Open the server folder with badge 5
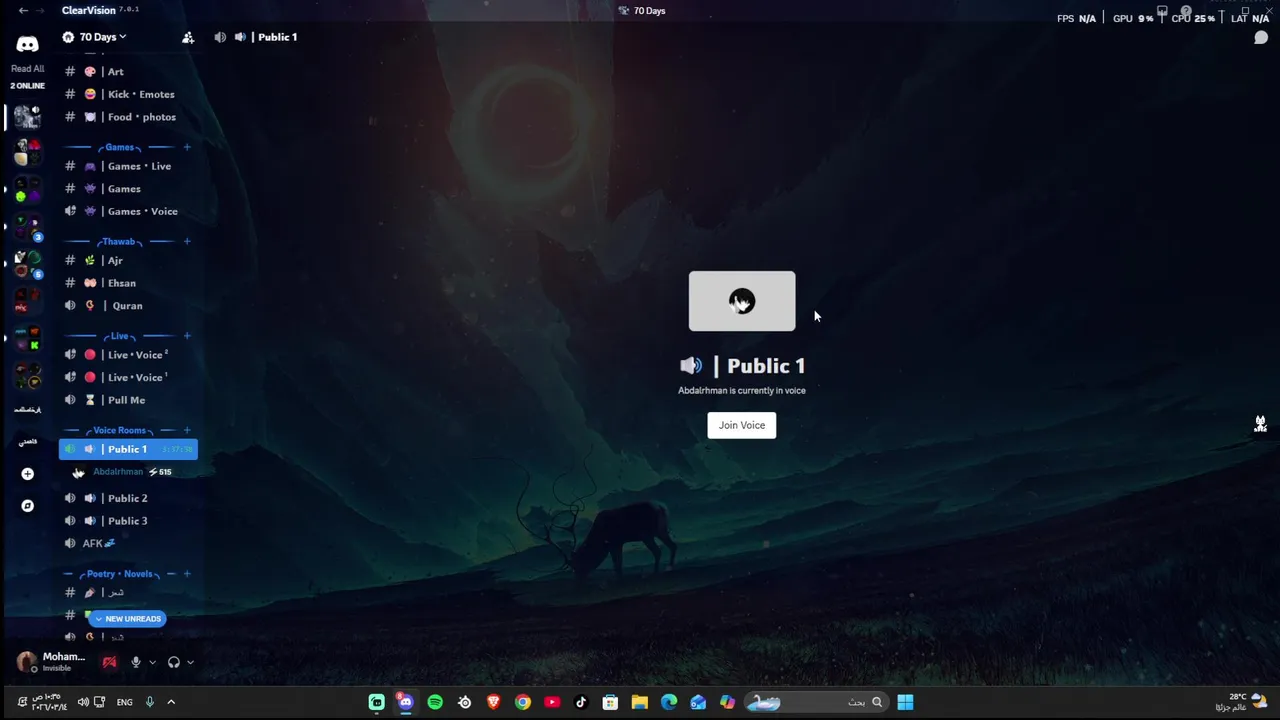The height and width of the screenshot is (720, 1280). click(x=27, y=264)
